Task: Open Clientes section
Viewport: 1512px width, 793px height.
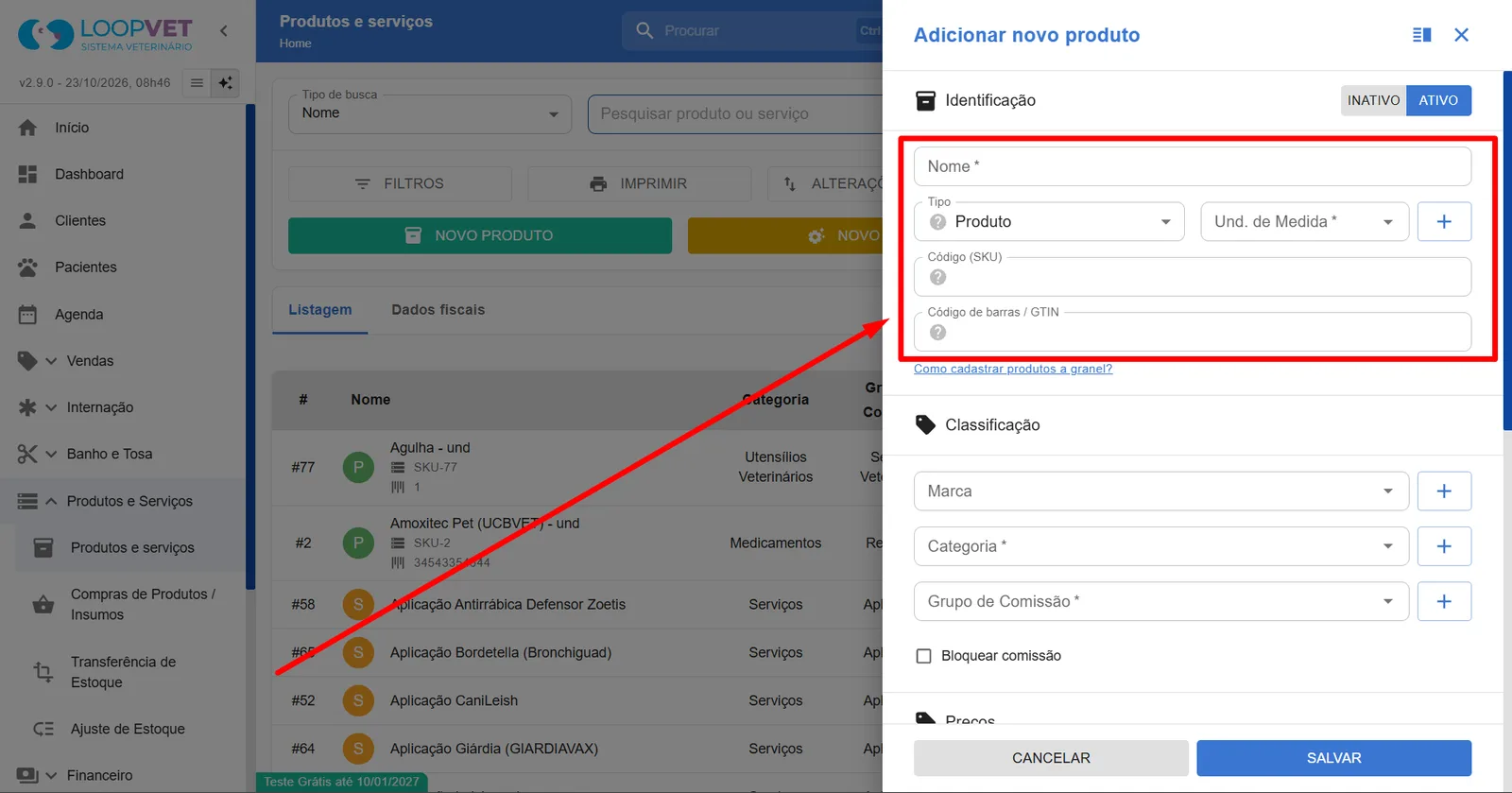Action: tap(80, 220)
